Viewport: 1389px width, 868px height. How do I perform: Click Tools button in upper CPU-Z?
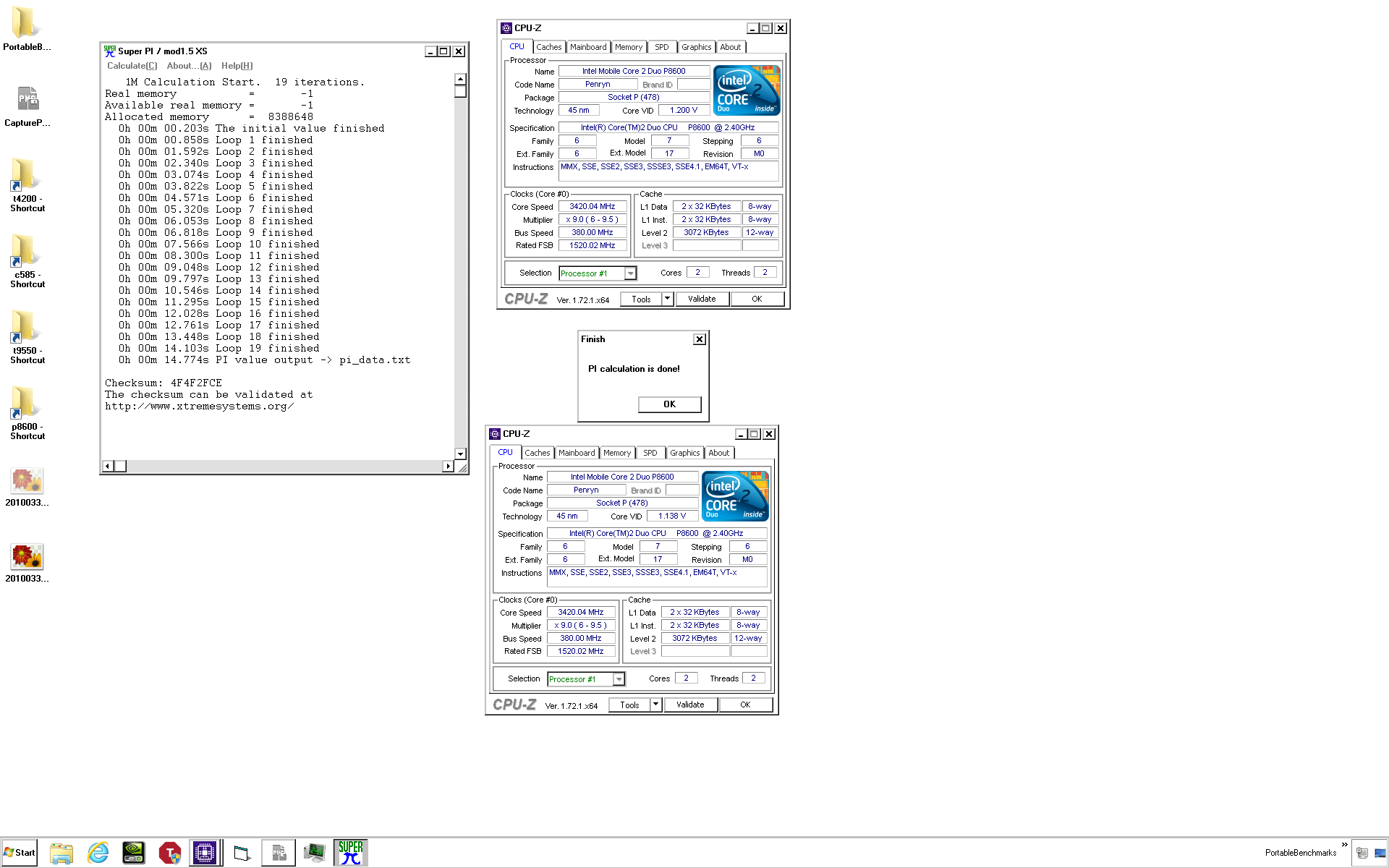click(641, 299)
